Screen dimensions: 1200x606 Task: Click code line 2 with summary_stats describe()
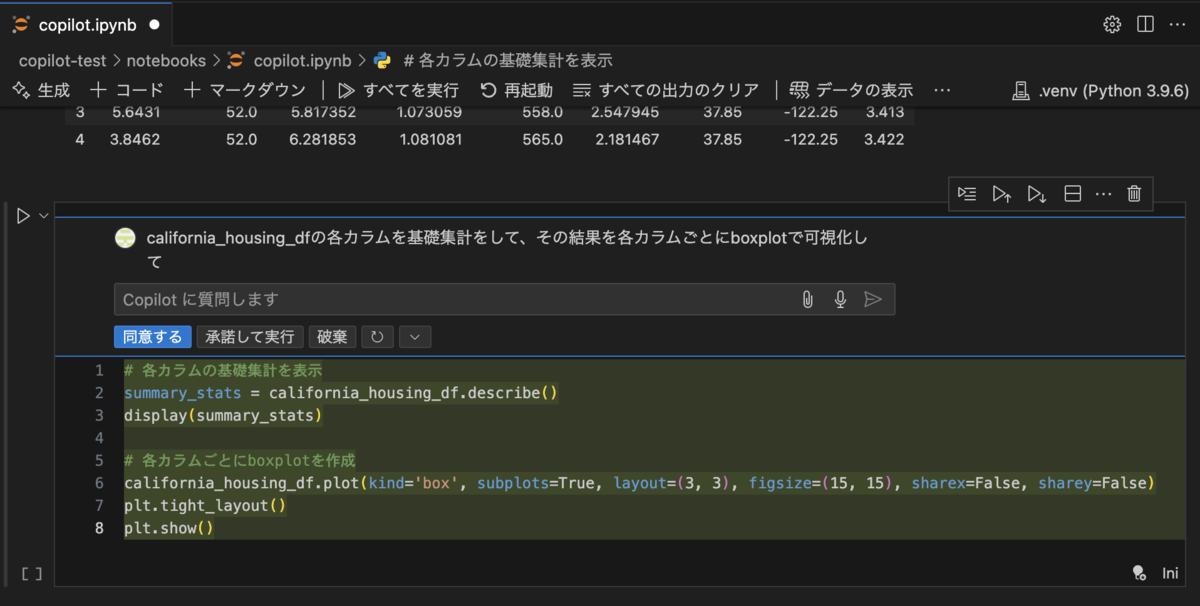(340, 393)
